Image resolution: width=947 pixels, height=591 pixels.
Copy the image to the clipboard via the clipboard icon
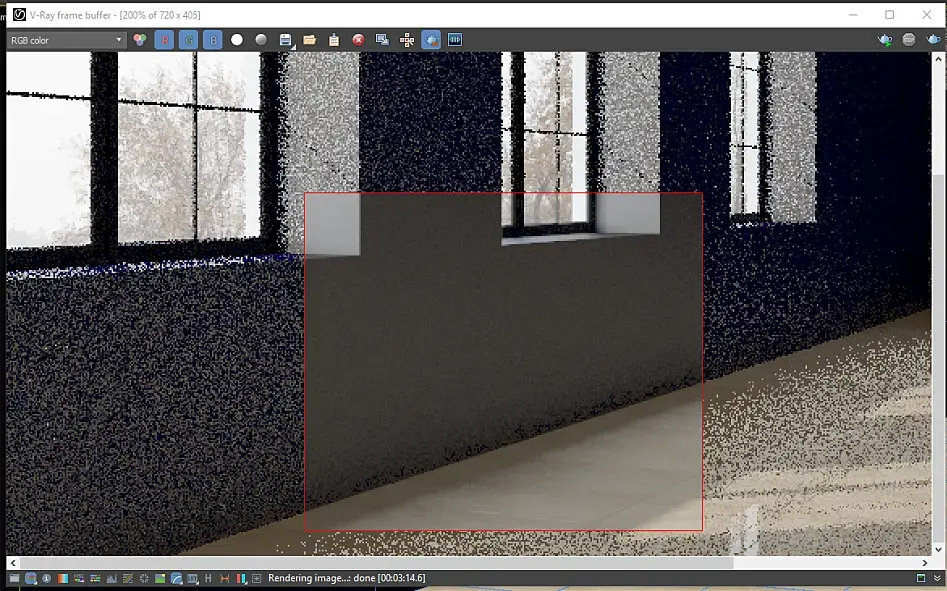point(334,40)
